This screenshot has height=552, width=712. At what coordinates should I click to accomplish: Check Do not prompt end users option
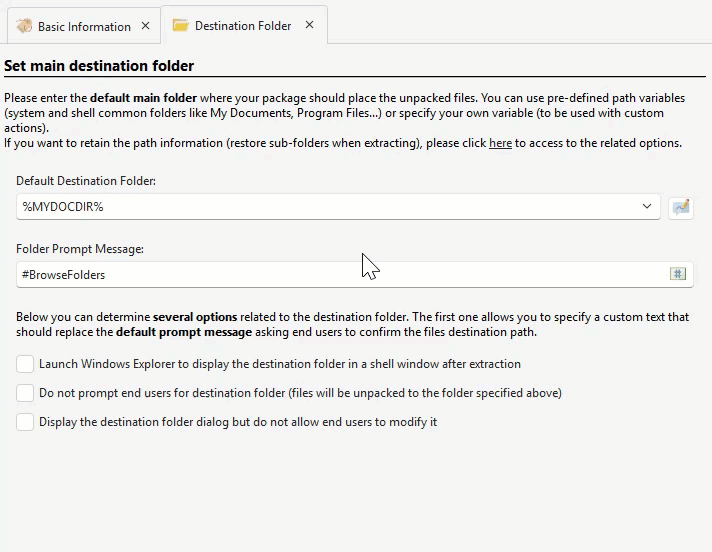coord(25,393)
